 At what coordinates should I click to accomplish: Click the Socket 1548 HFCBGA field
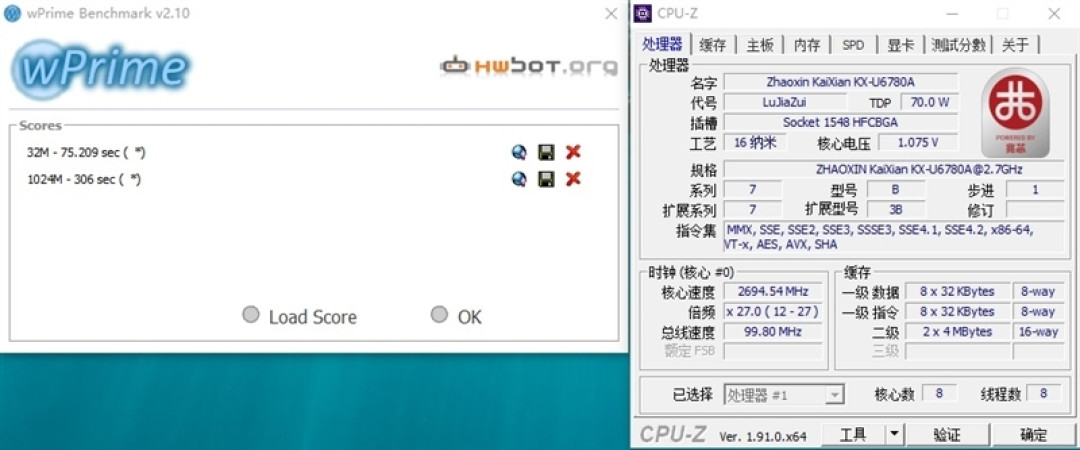840,122
